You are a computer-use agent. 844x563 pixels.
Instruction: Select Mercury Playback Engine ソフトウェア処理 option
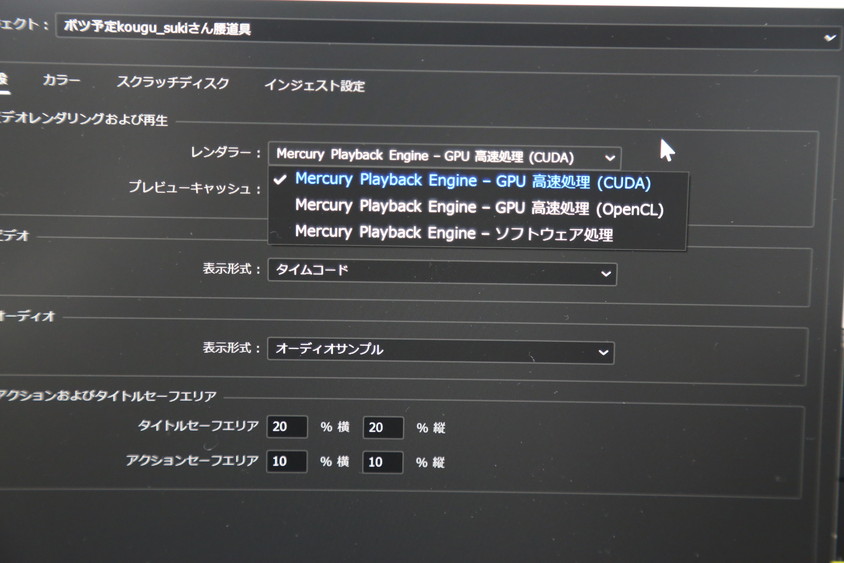(454, 233)
